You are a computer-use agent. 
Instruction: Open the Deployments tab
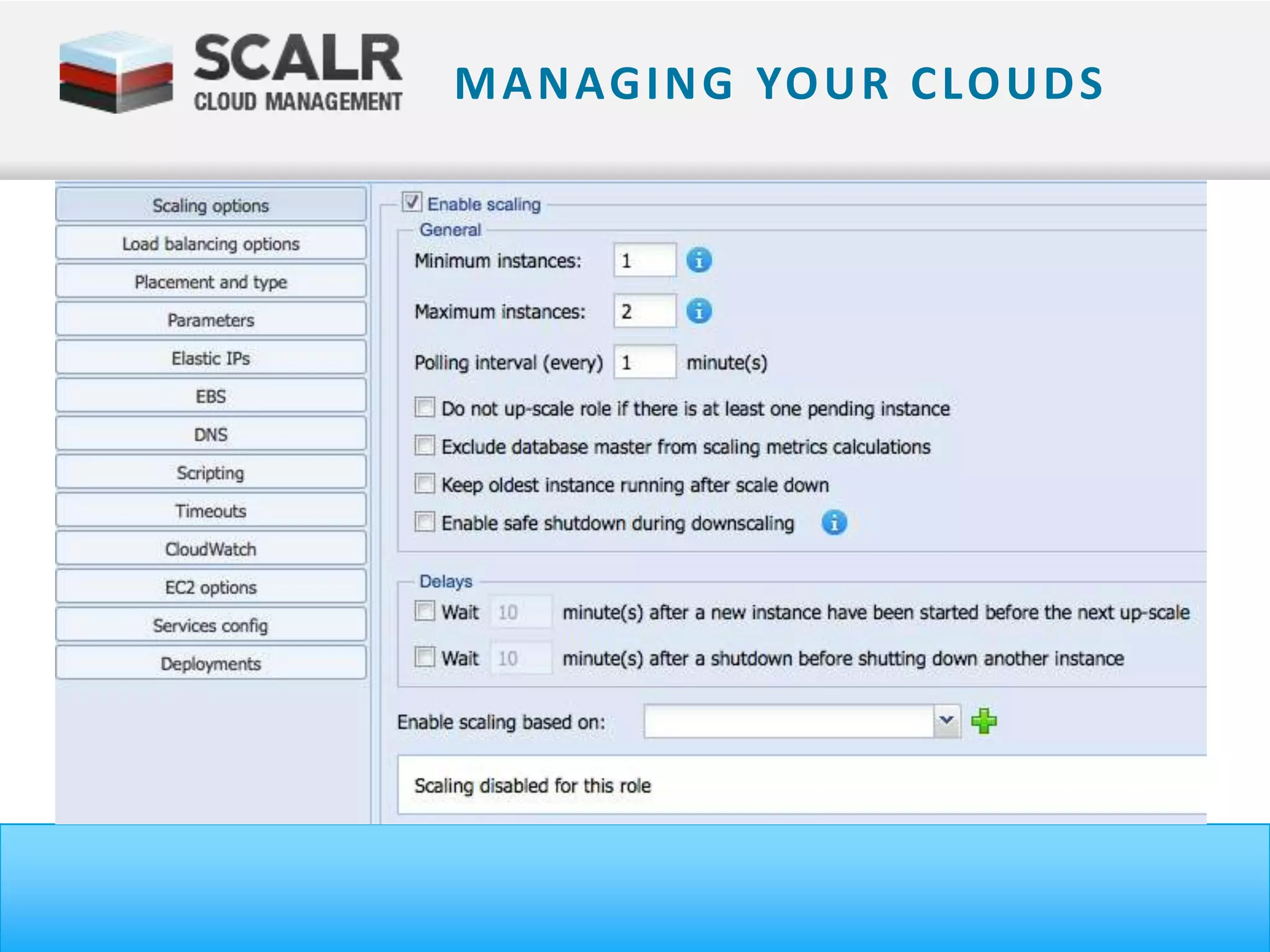[211, 664]
